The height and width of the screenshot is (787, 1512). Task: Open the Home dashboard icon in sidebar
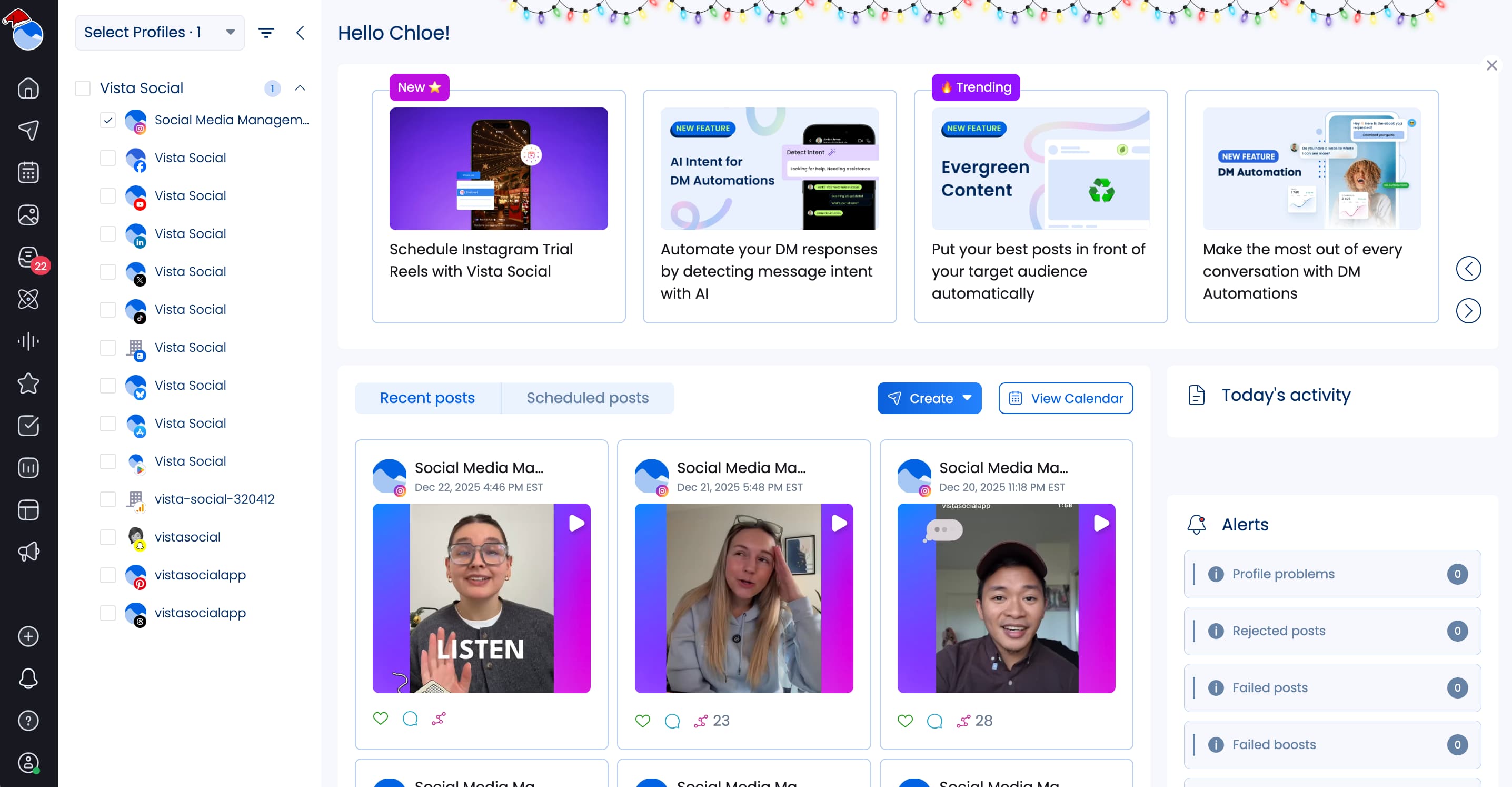pyautogui.click(x=28, y=88)
